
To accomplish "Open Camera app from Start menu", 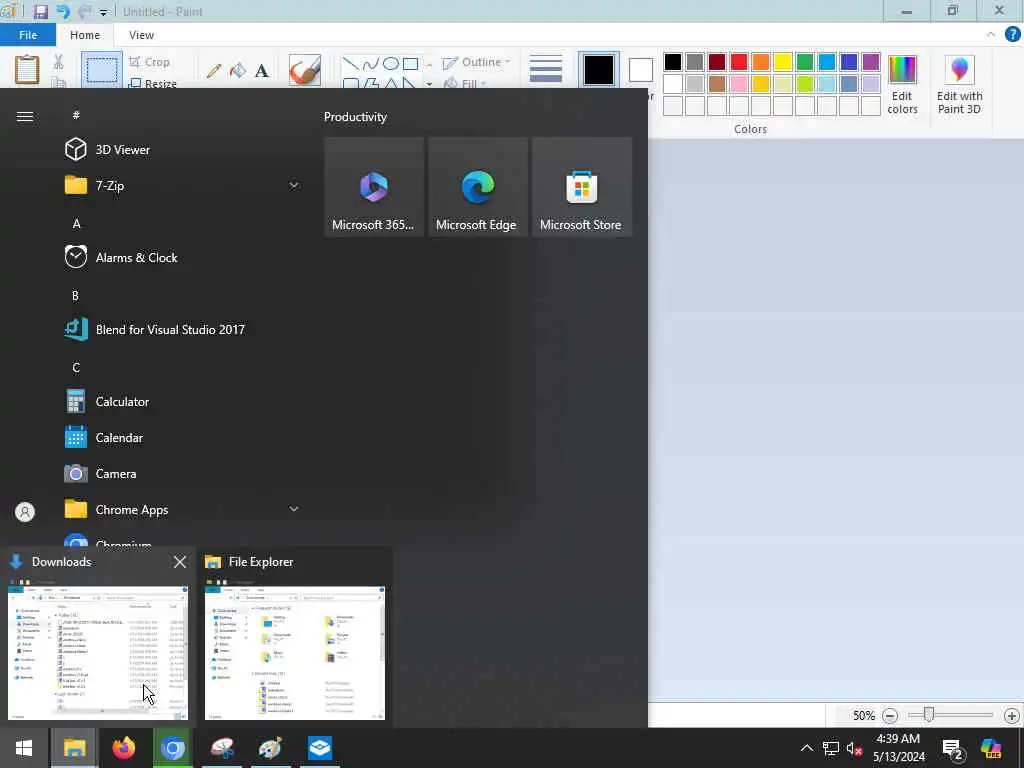I will (183, 473).
